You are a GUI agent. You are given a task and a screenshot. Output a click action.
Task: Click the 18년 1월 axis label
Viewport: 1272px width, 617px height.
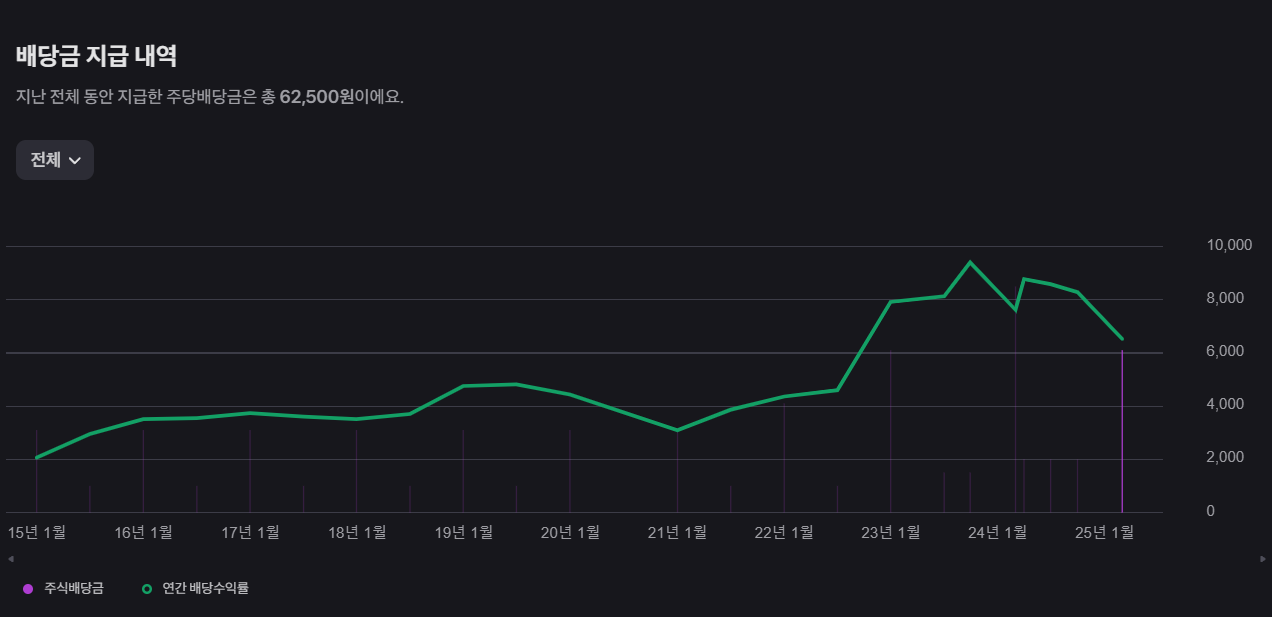[x=357, y=533]
